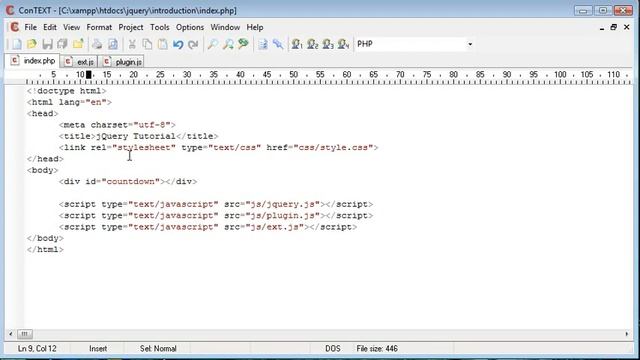Open the Window menu

[225, 27]
